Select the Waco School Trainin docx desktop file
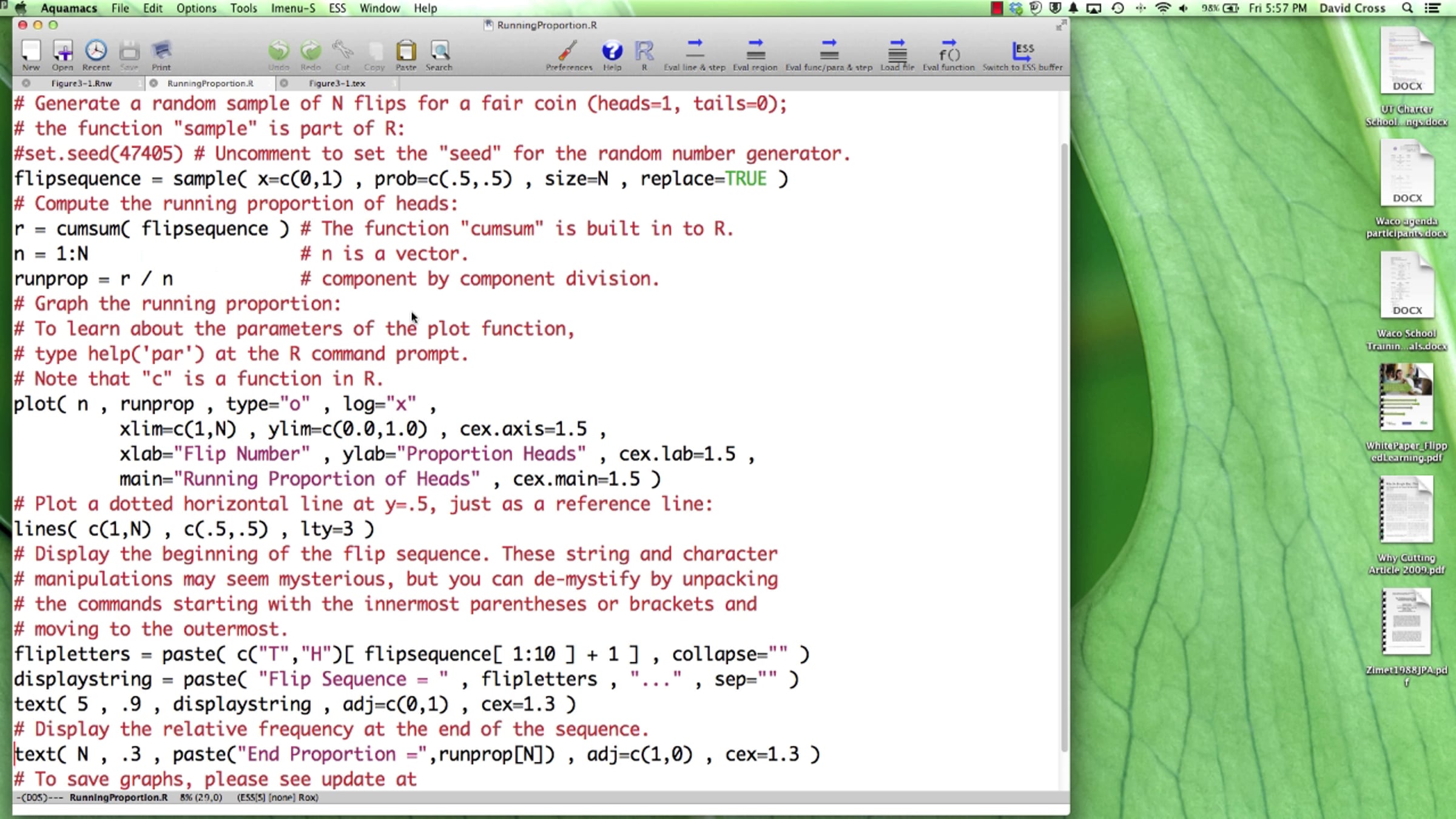Image resolution: width=1456 pixels, height=819 pixels. (1407, 300)
